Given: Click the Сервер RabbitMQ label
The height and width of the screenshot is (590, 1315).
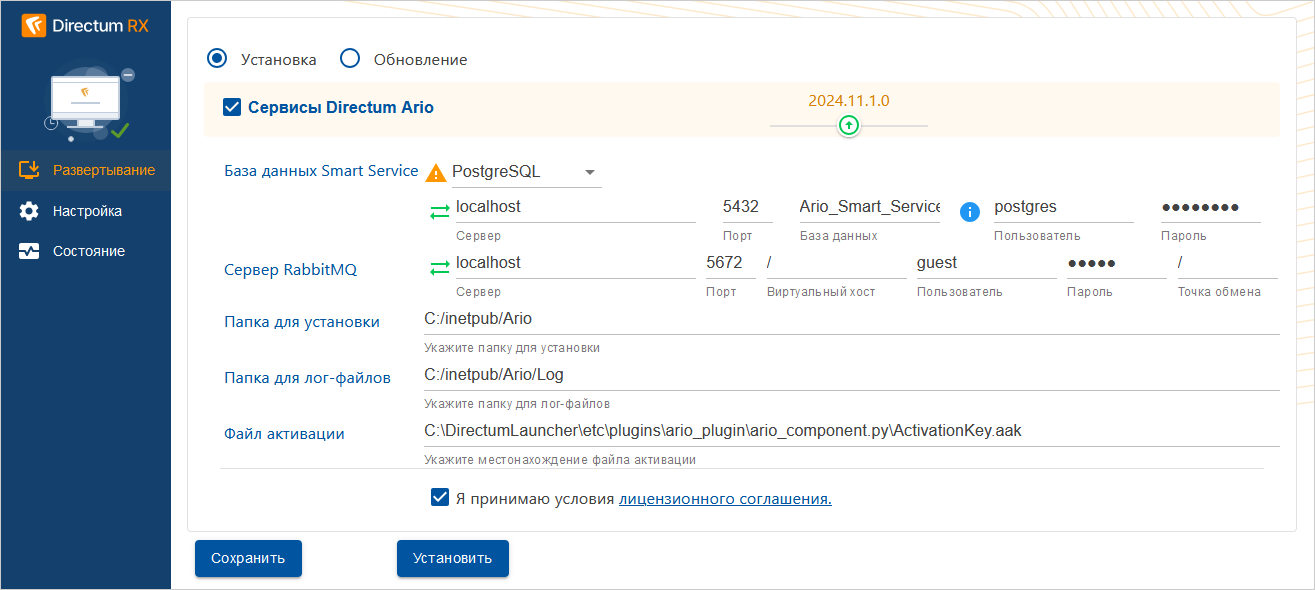Looking at the screenshot, I should [290, 270].
